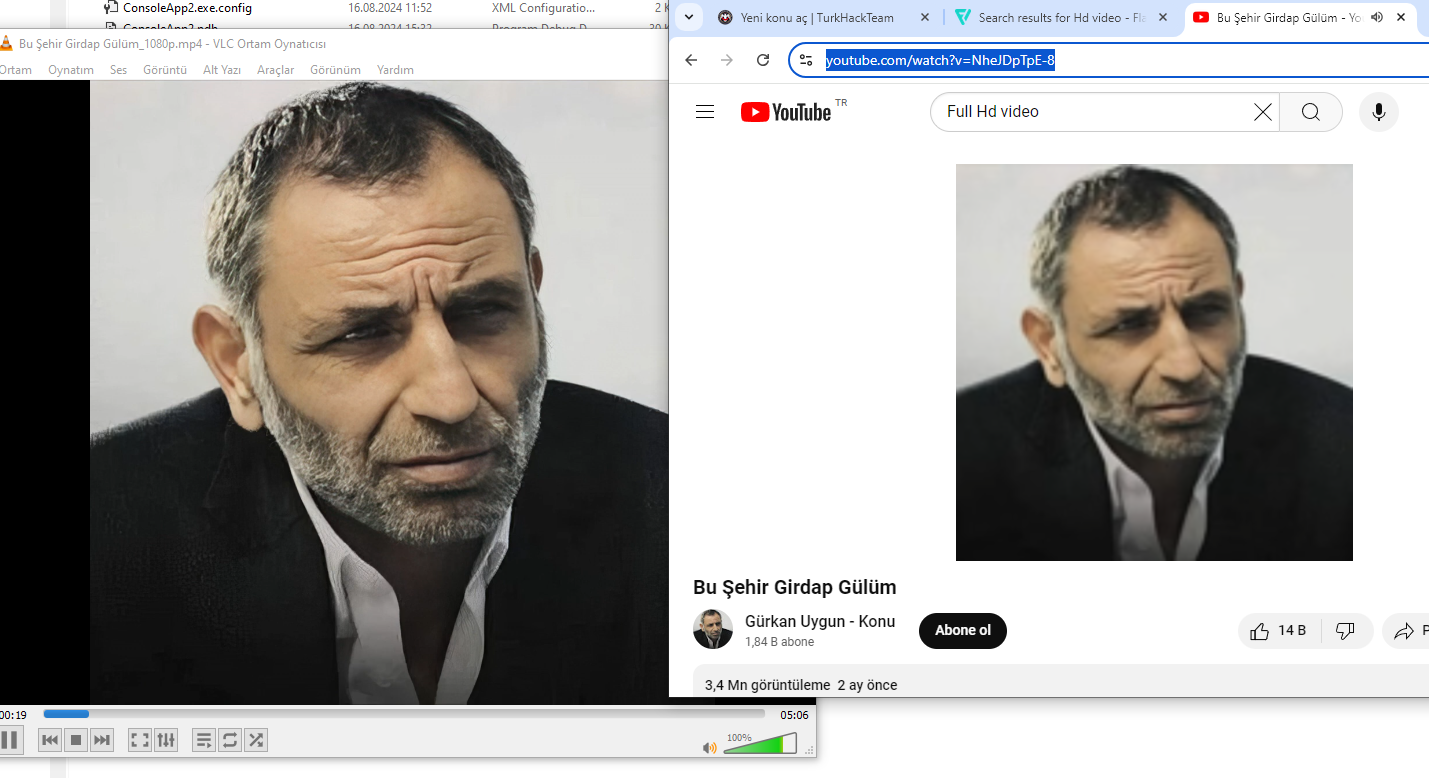Adjust the VLC volume bar
Screen dimensions: 1429x778
coord(760,743)
